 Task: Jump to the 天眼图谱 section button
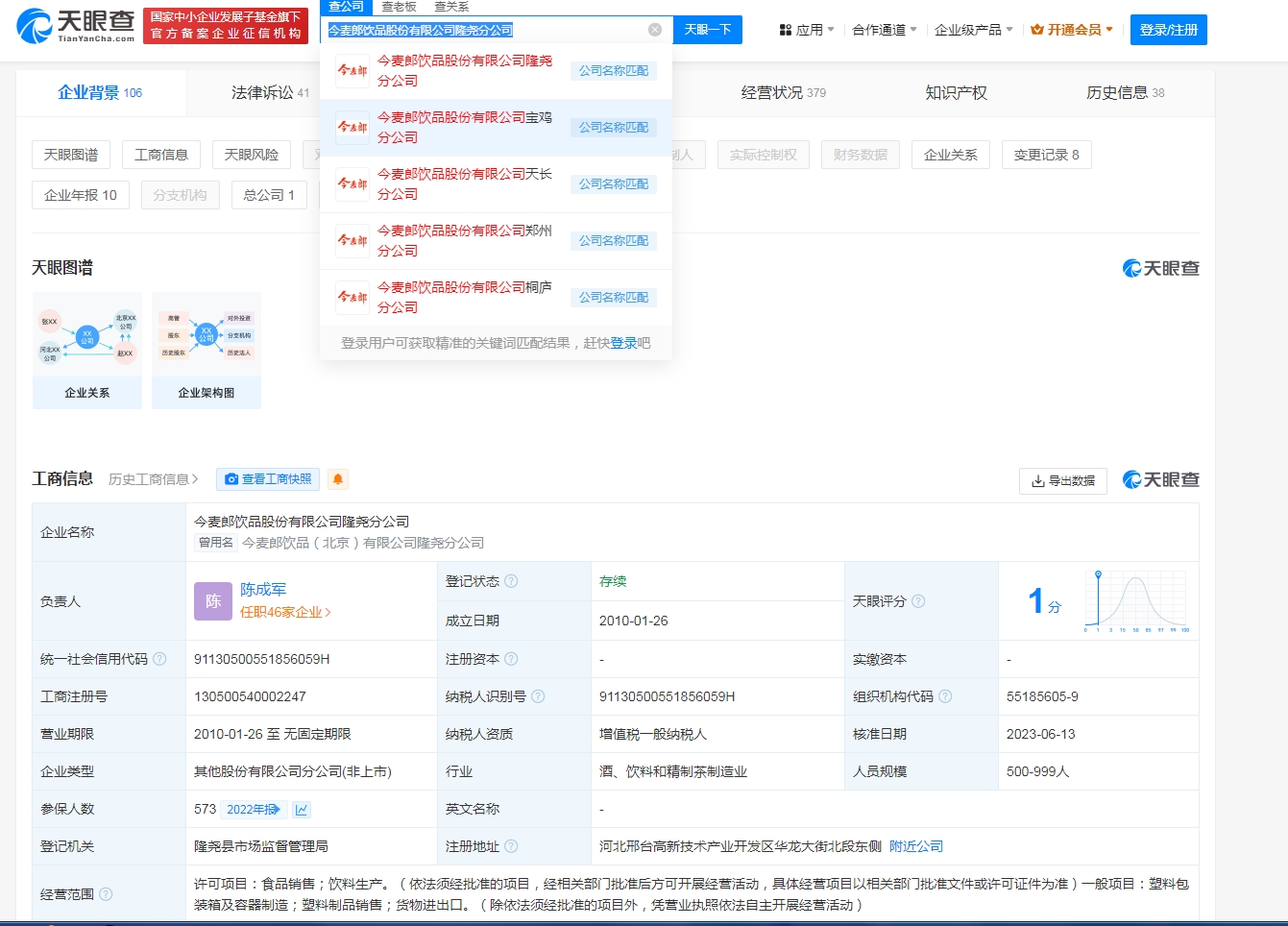coord(71,155)
